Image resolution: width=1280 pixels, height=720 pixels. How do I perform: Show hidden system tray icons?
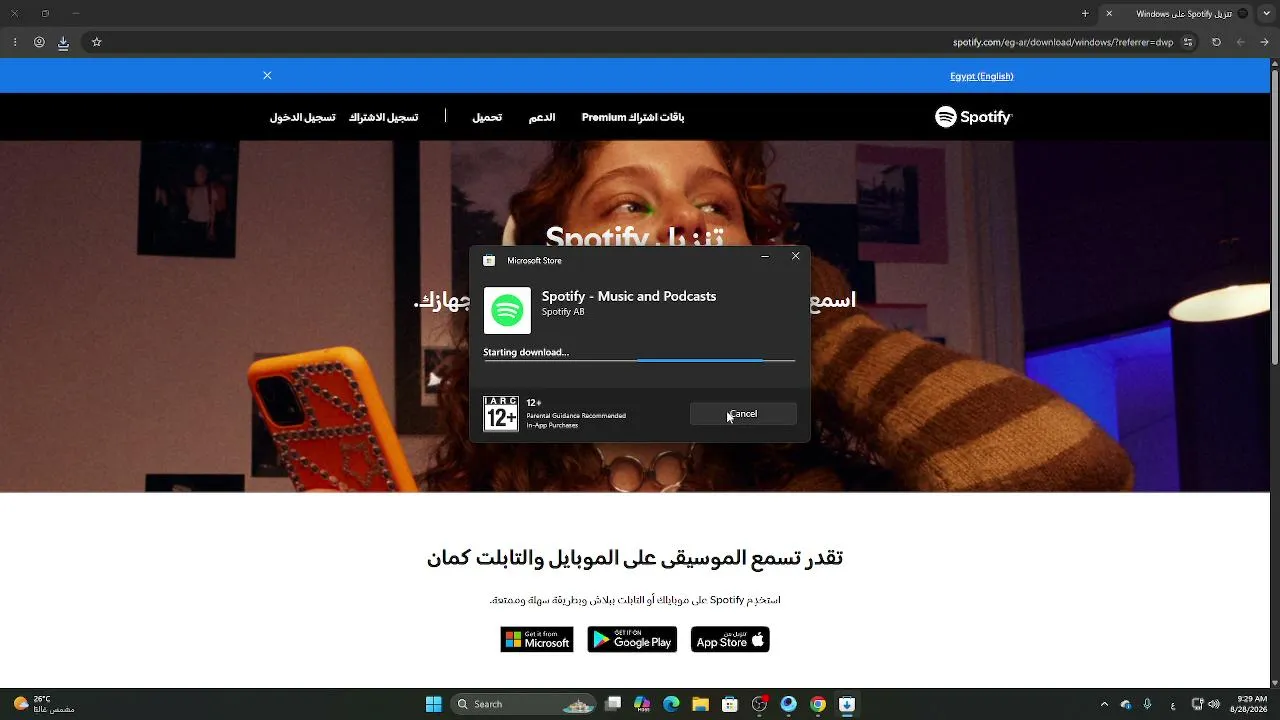coord(1104,704)
